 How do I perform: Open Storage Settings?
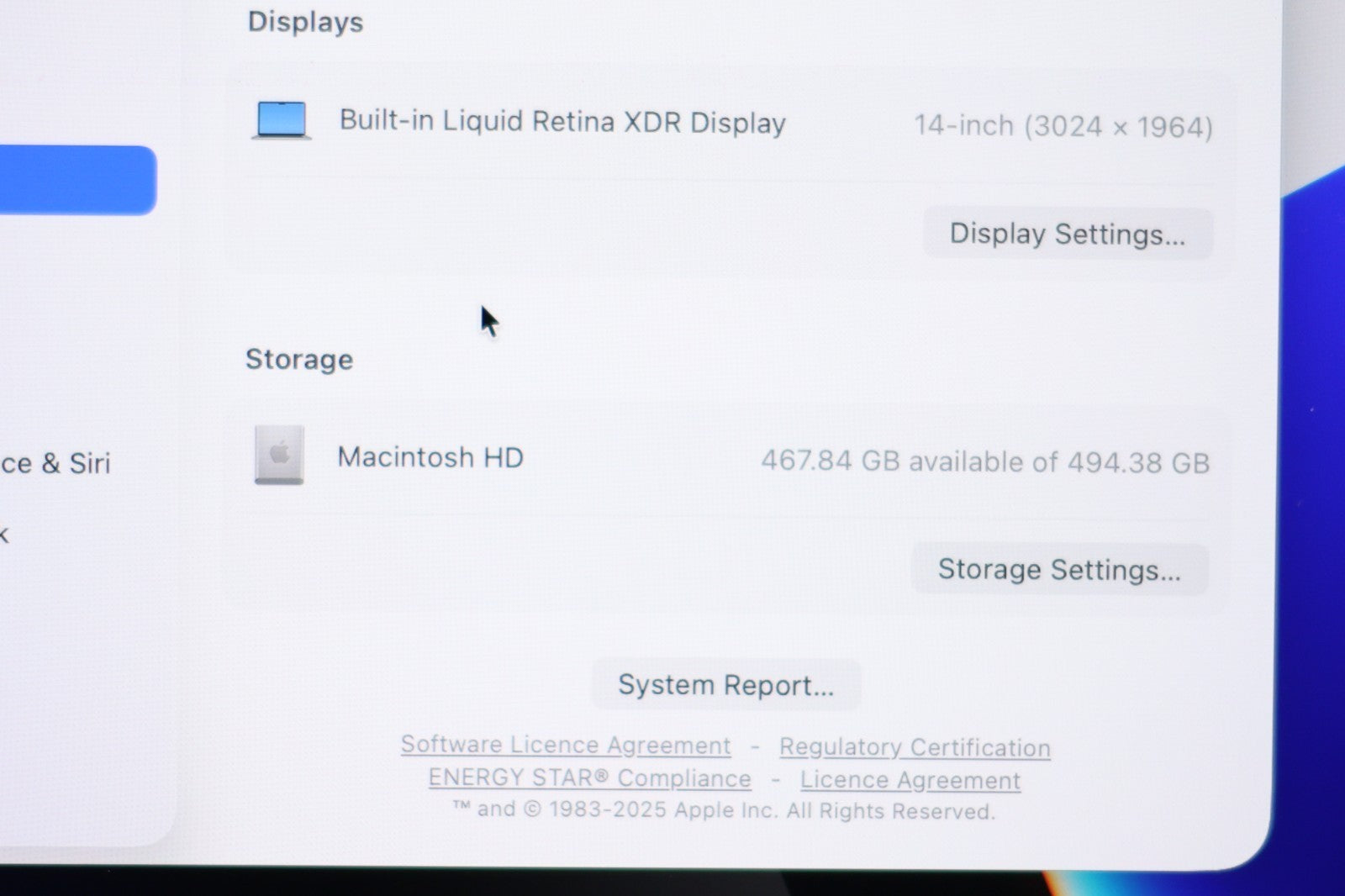coord(1059,570)
